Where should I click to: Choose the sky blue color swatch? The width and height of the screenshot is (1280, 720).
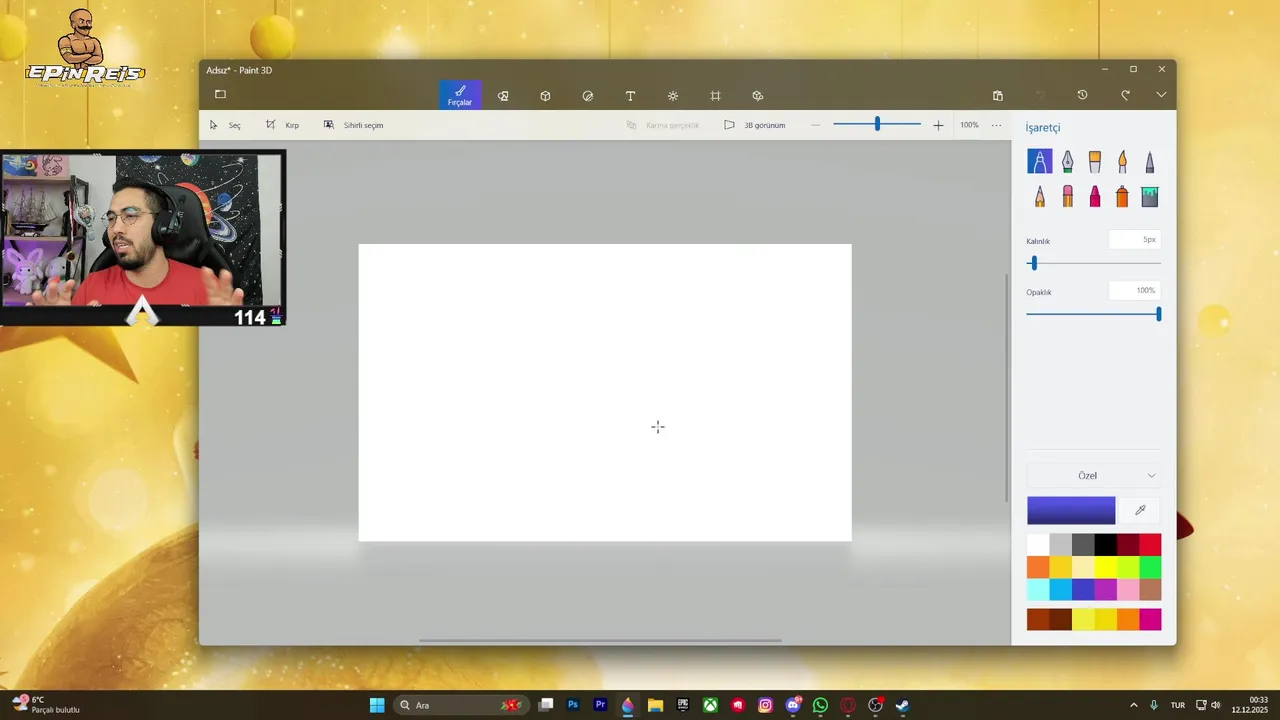(1060, 589)
